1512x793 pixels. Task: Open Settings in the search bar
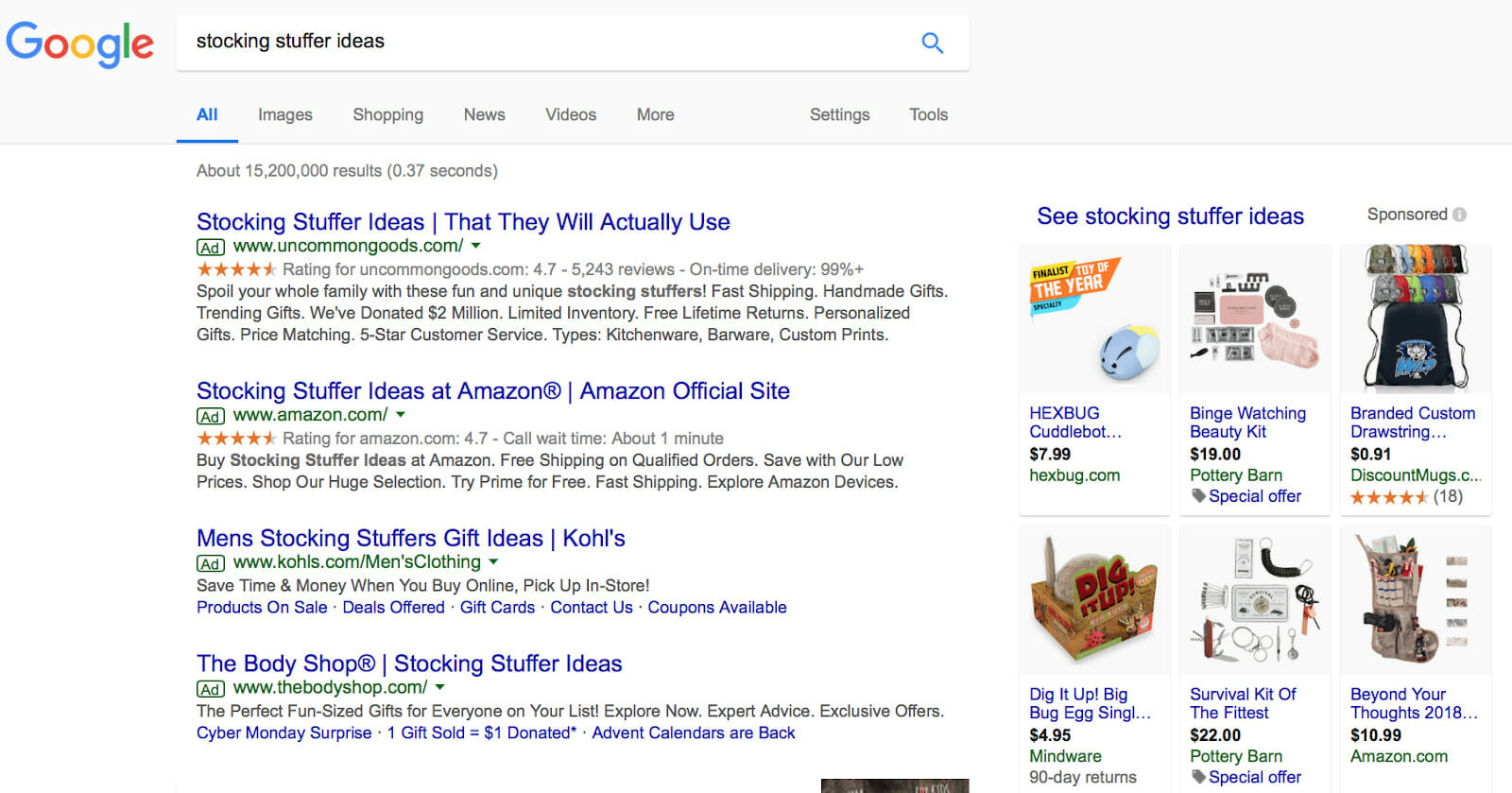point(839,114)
